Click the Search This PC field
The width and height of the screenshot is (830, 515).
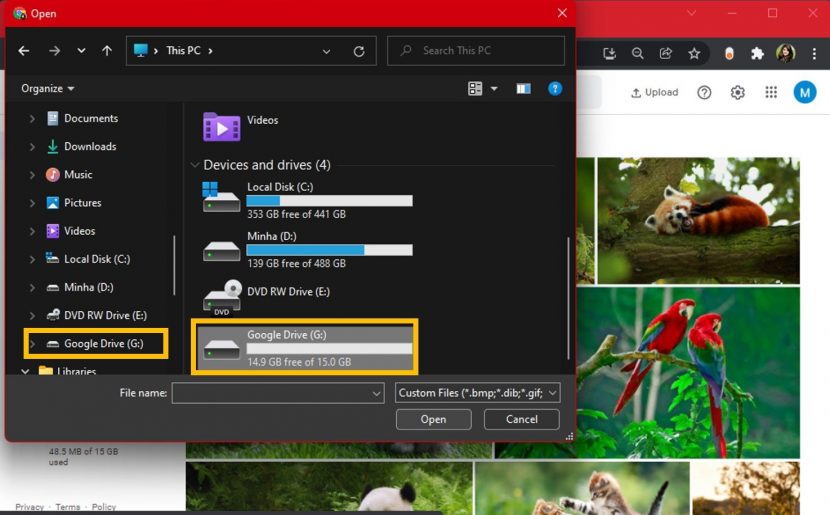tap(476, 51)
